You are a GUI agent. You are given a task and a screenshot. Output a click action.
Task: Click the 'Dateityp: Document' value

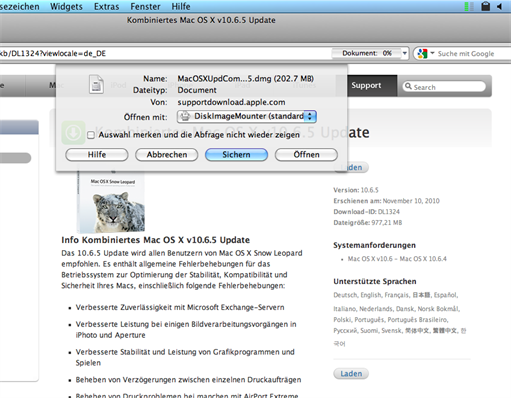[x=197, y=90]
